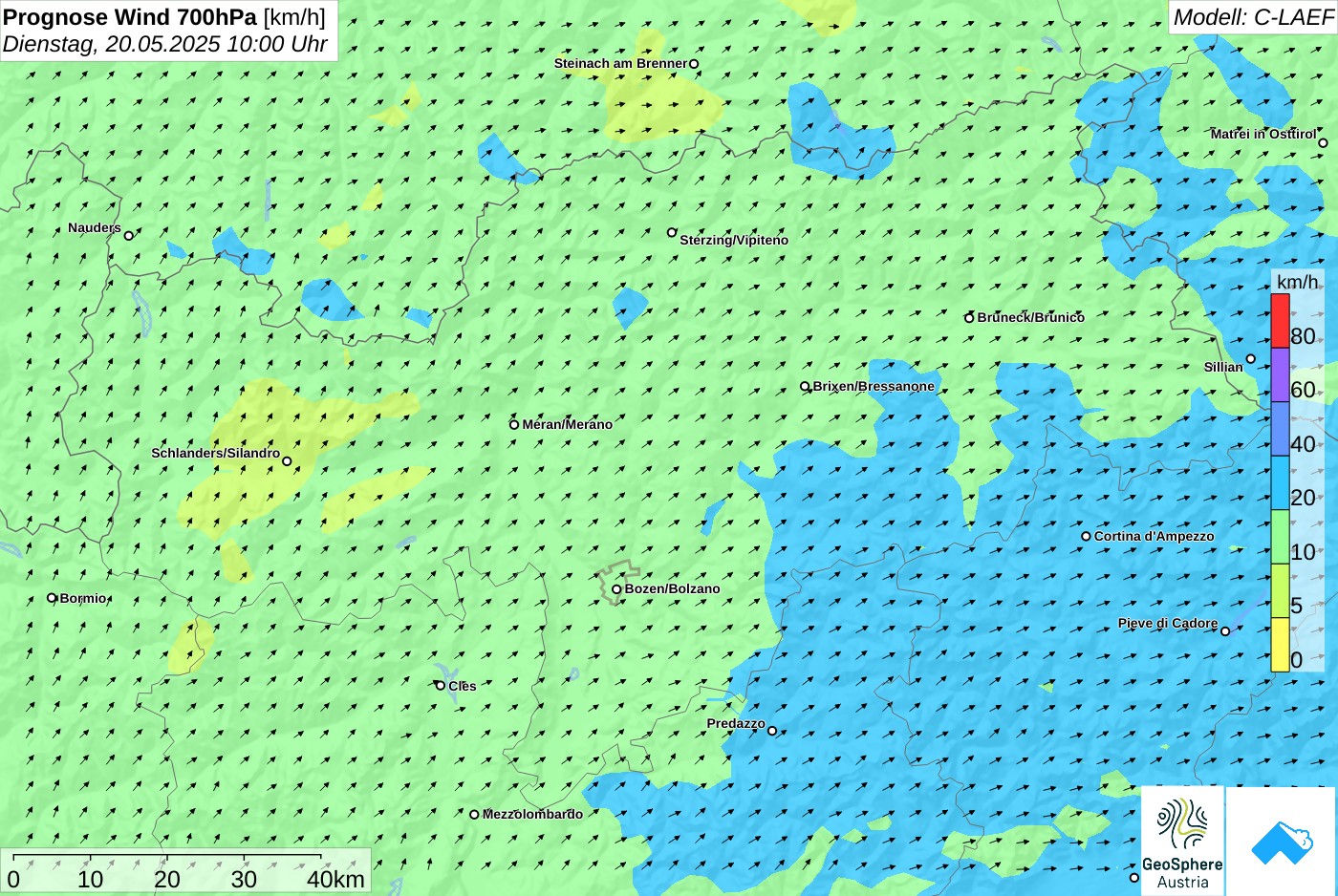Screen dimensions: 1338x896
Task: Select the Sterzing/Vipiteno map marker
Action: pyautogui.click(x=672, y=232)
